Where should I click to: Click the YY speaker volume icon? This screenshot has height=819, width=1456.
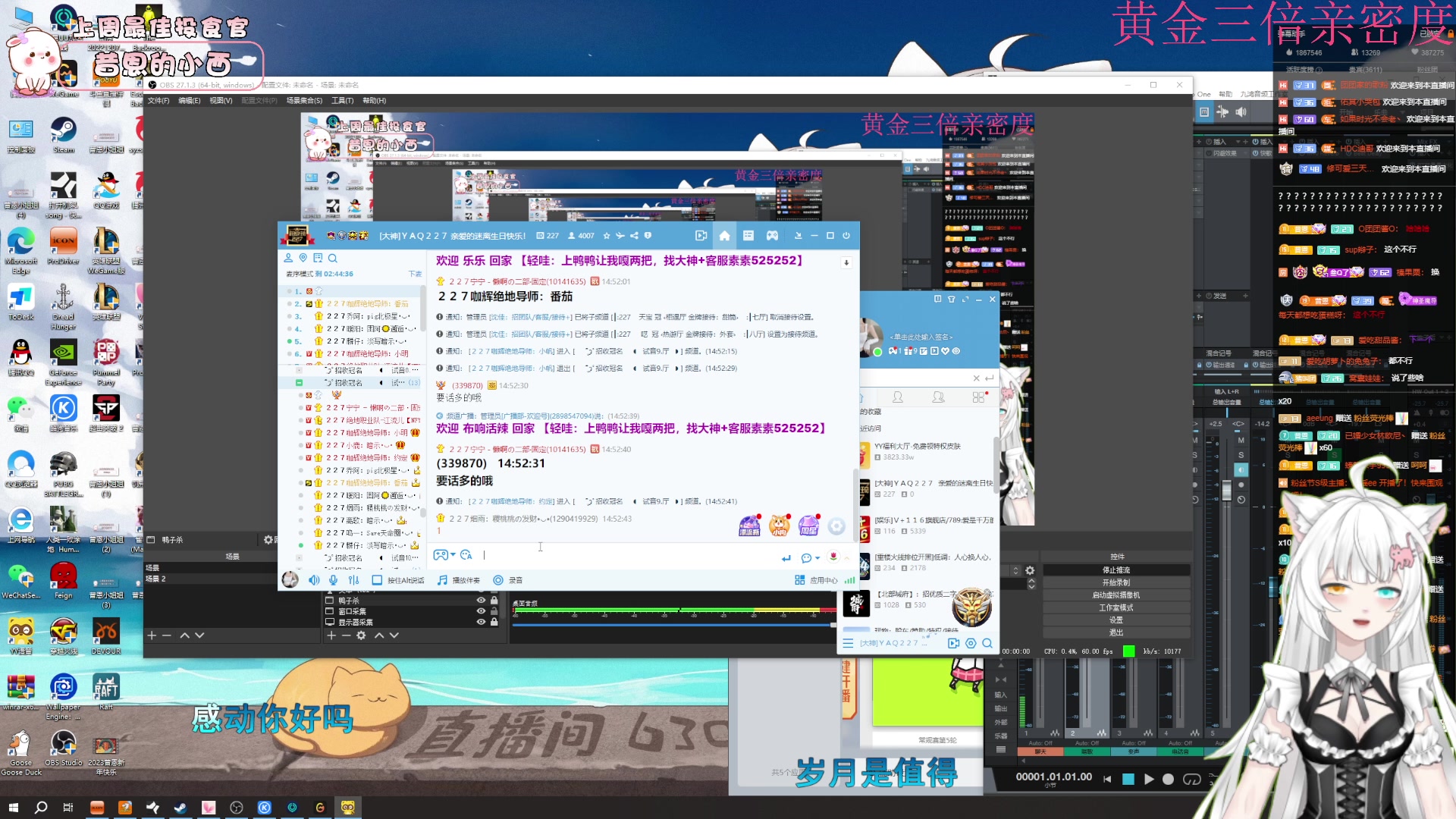[x=314, y=580]
